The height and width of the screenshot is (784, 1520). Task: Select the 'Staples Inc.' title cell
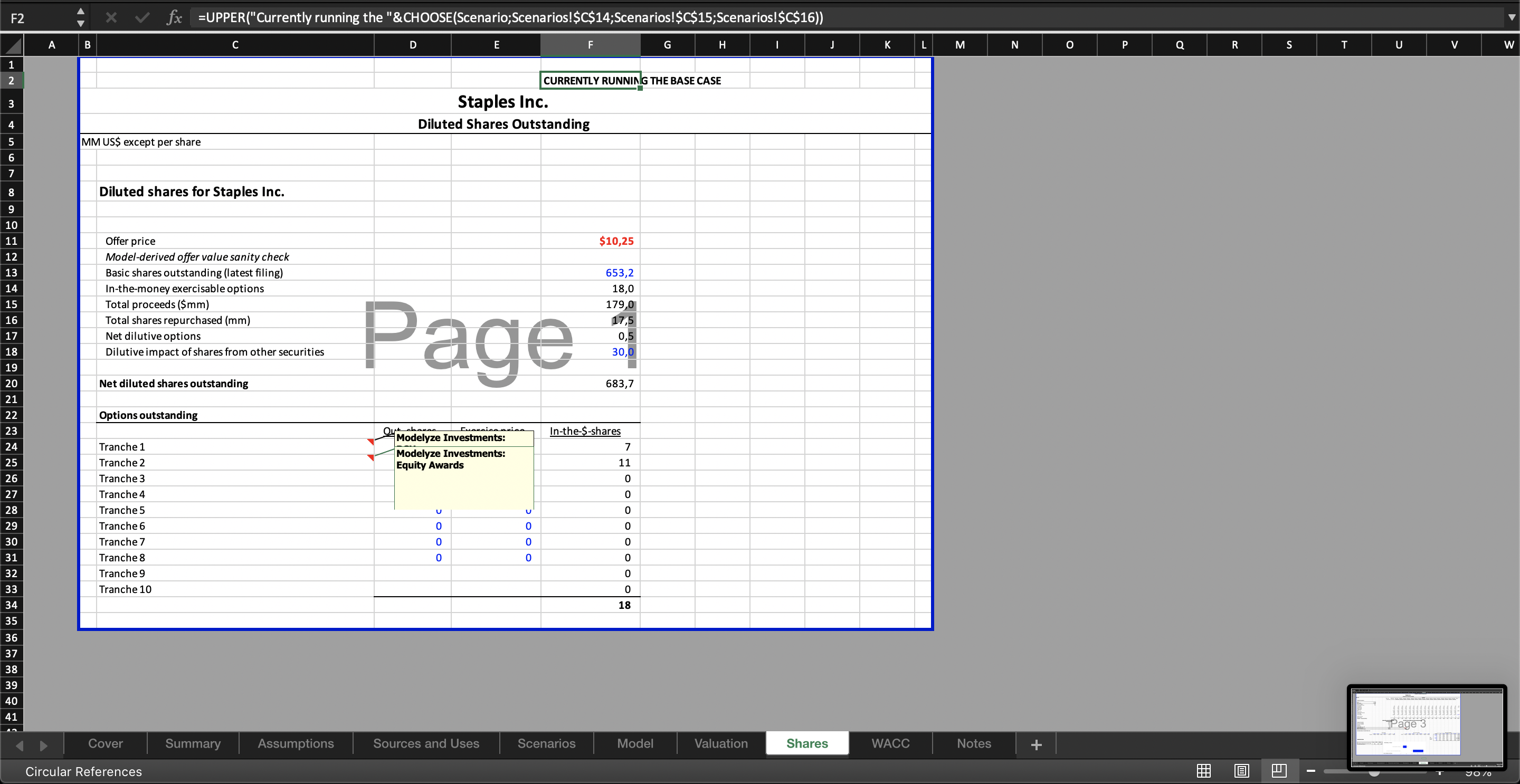click(503, 101)
